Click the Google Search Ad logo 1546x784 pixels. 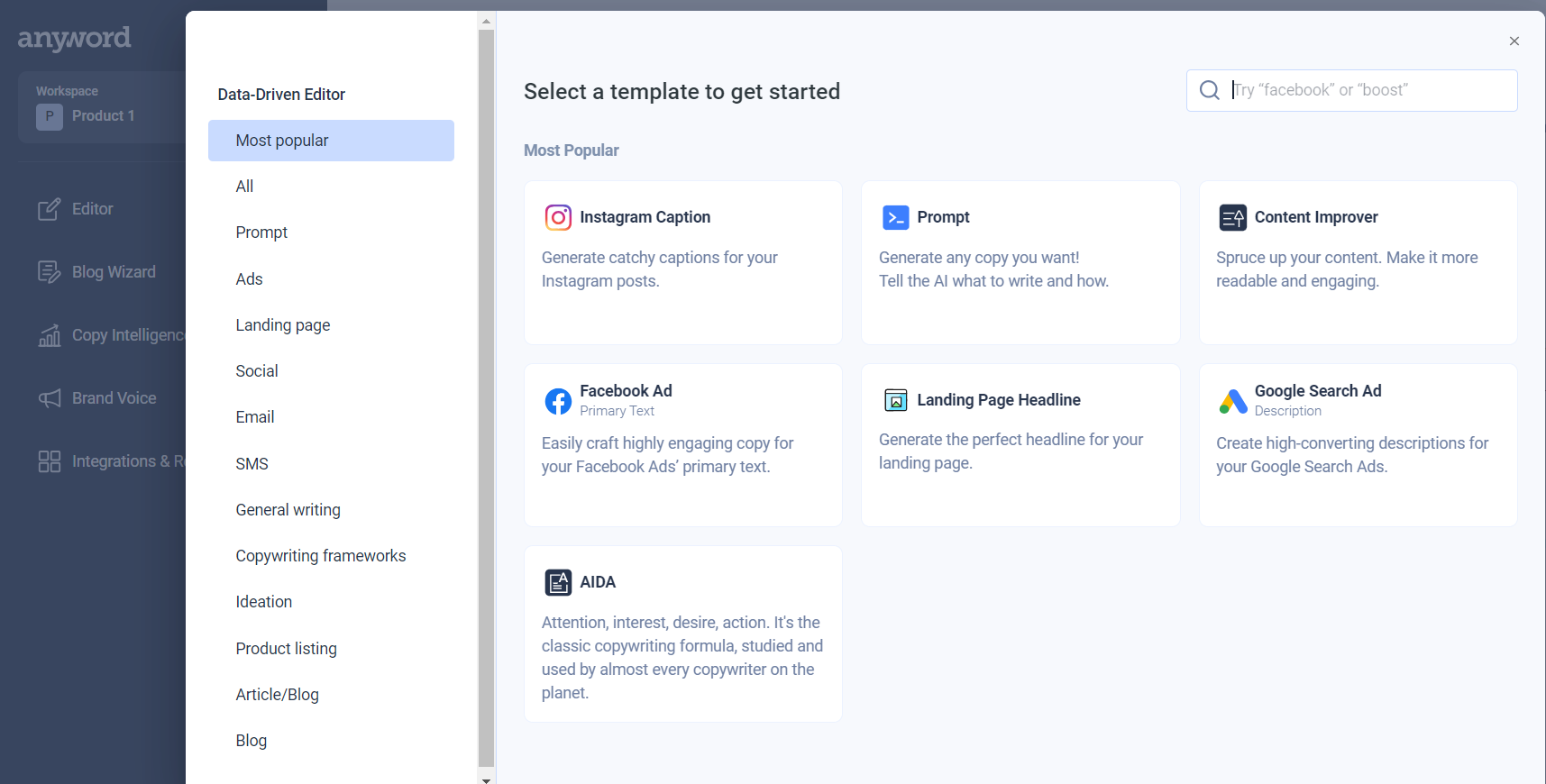[x=1232, y=401]
